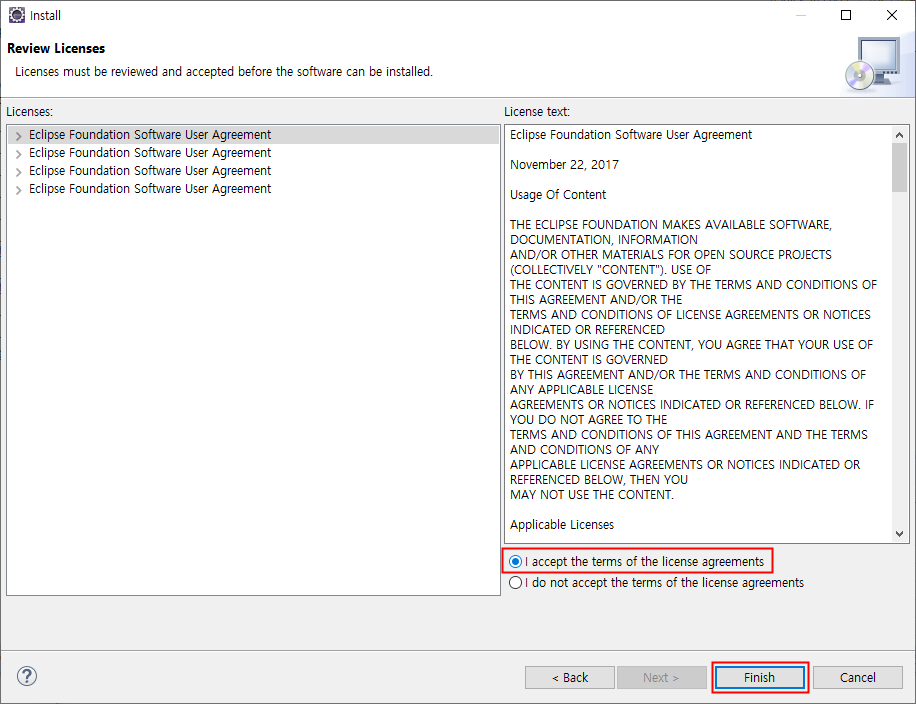
Task: Click the Cancel button
Action: 858,677
